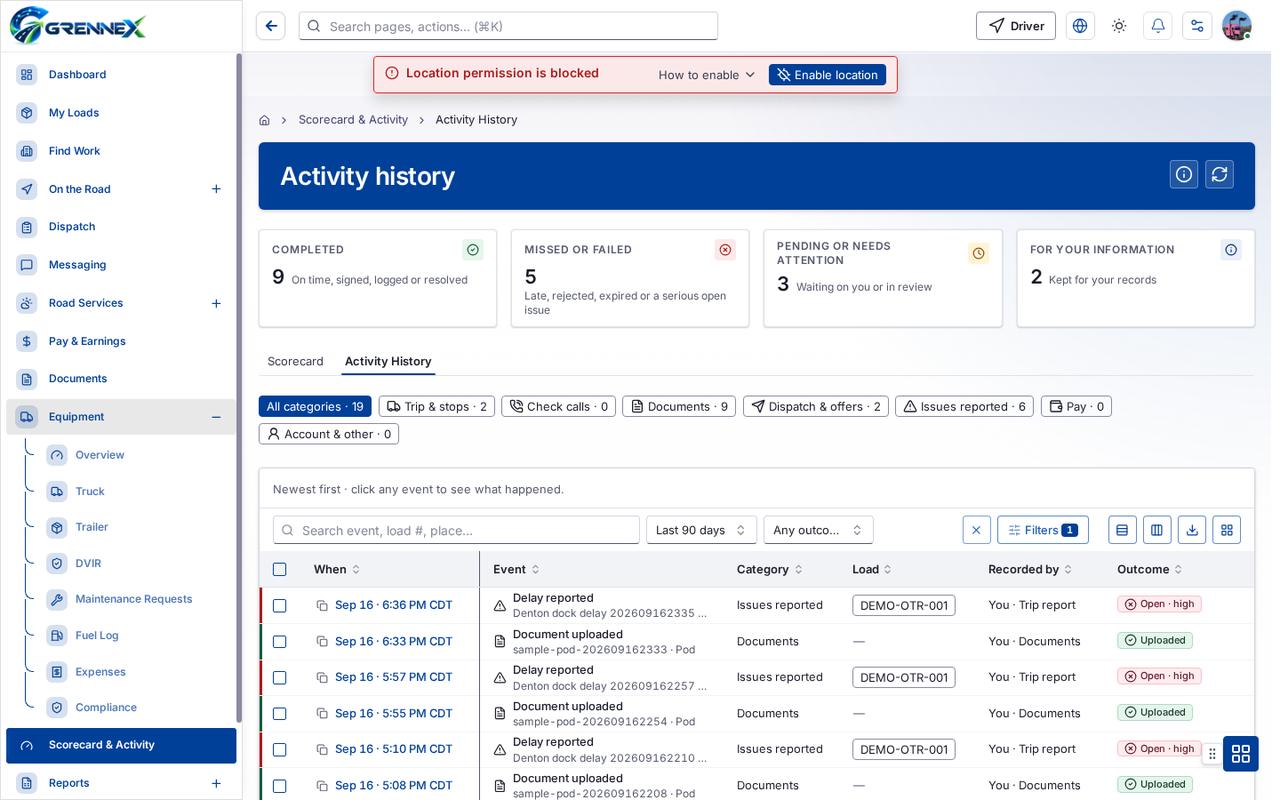This screenshot has height=800, width=1280.
Task: Select the Issues reported category filter
Action: (965, 406)
